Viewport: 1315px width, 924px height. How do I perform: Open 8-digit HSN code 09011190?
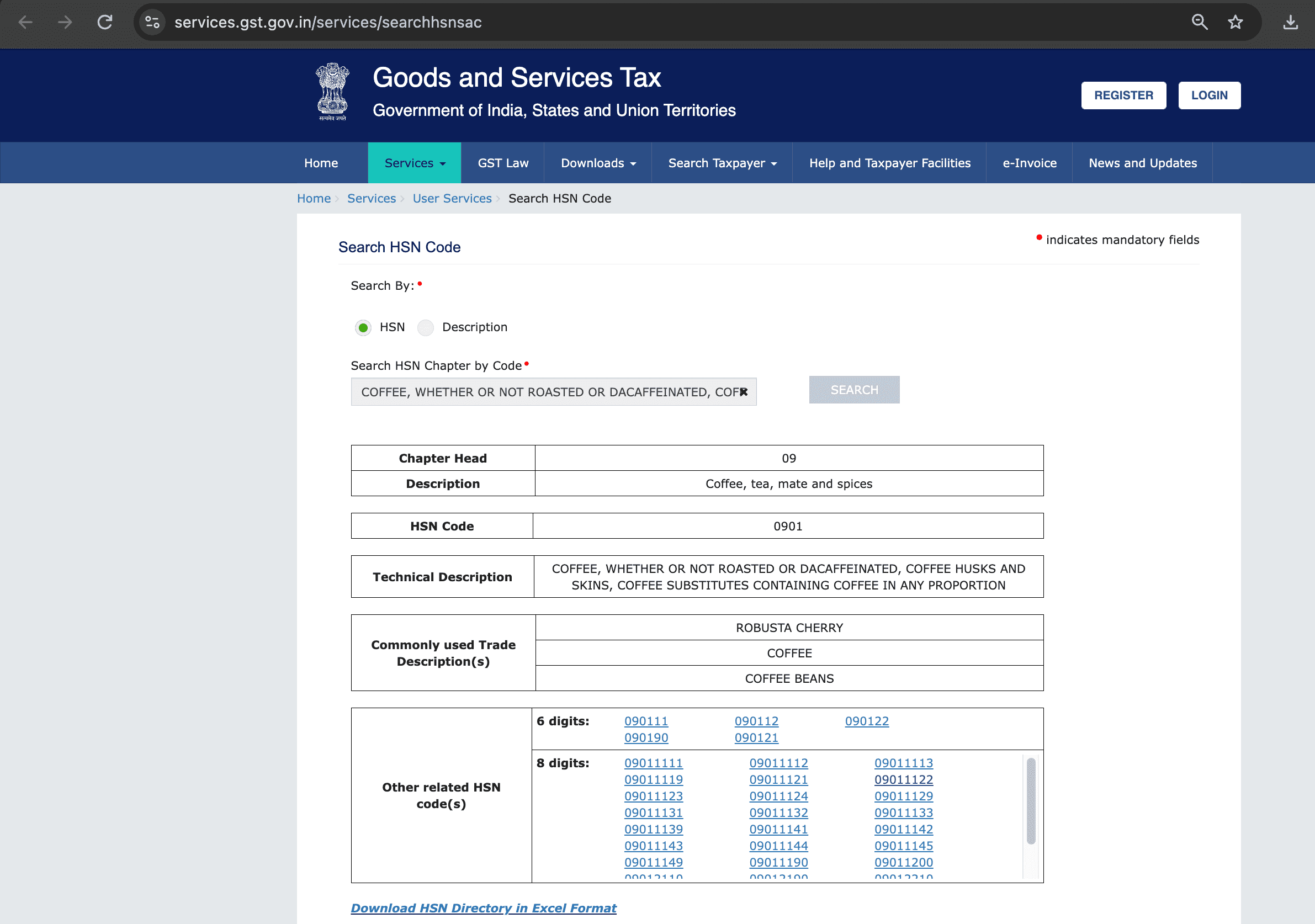click(x=778, y=863)
